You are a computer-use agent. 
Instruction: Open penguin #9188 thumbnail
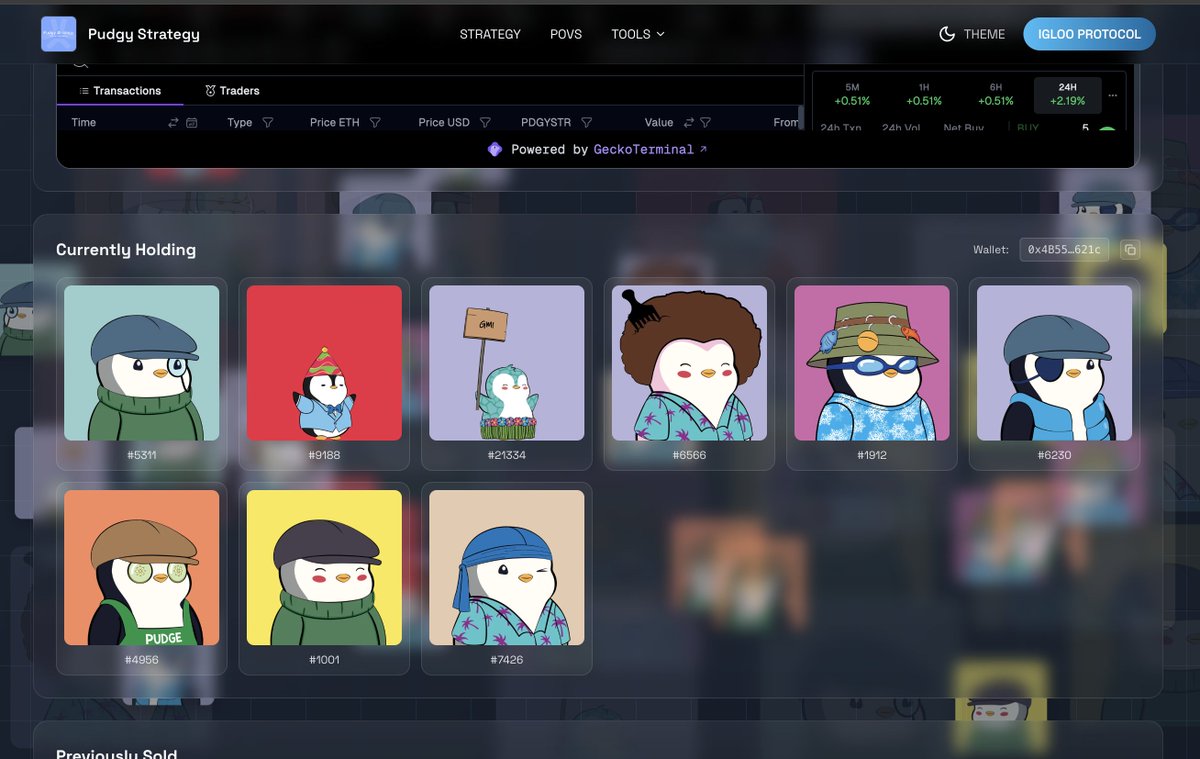click(324, 363)
